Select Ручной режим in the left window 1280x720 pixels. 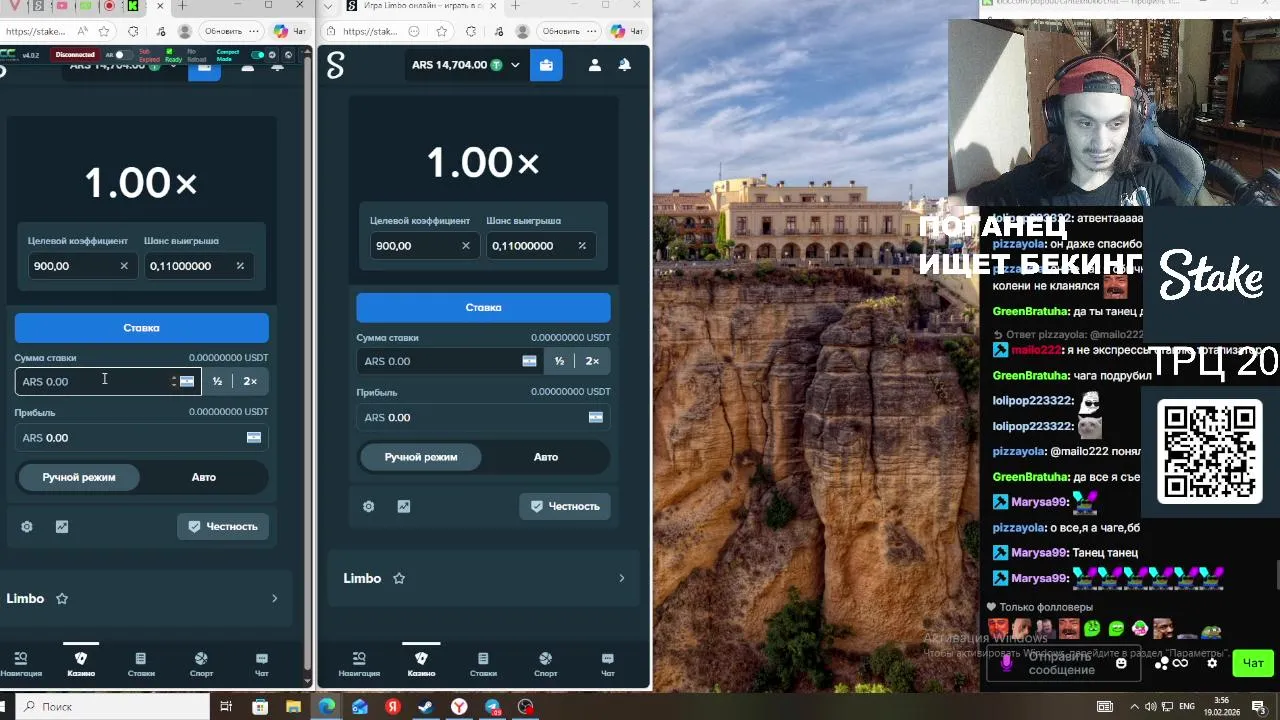[x=79, y=477]
